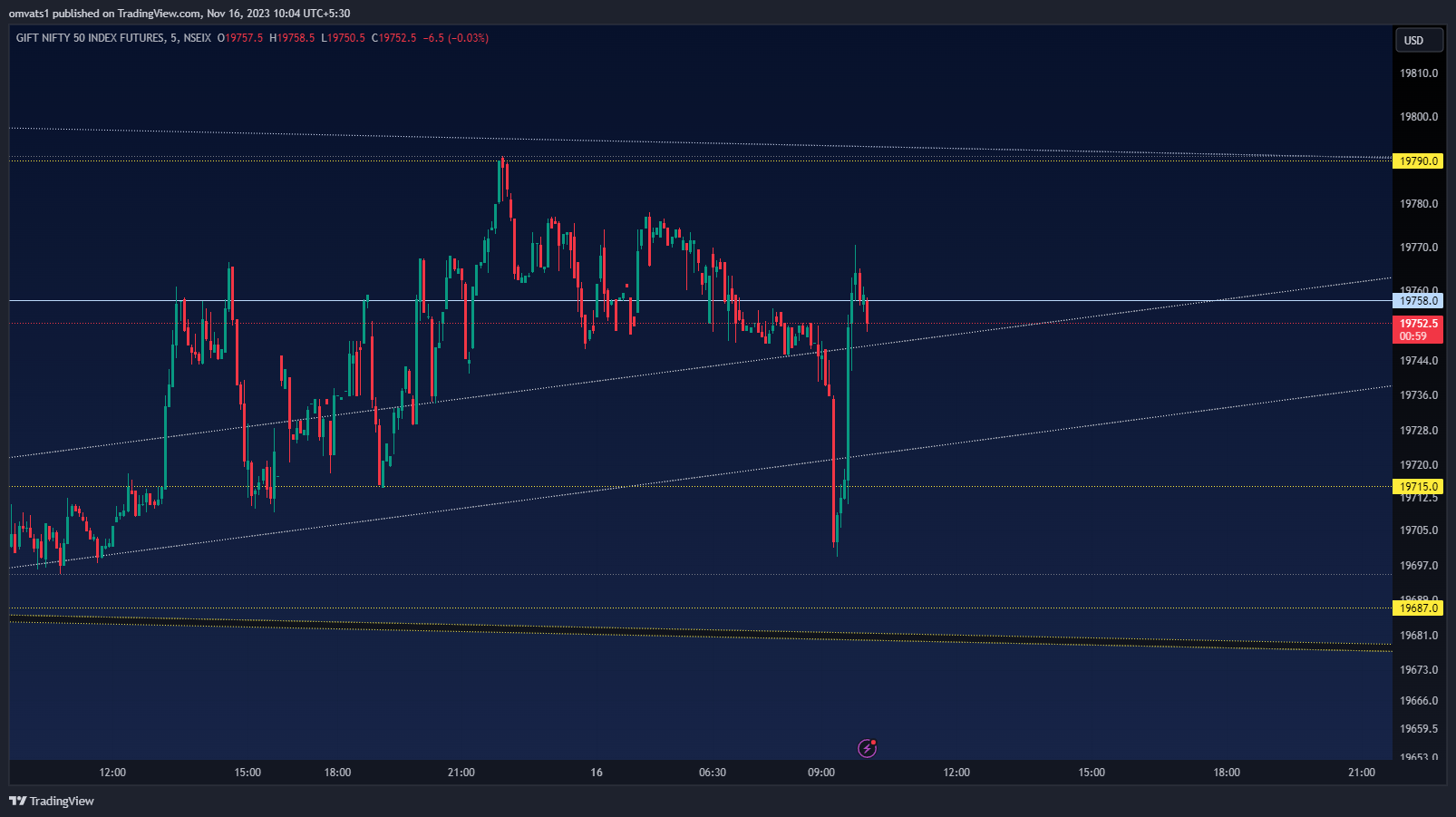Click the 19705.0 price axis value

[x=1419, y=530]
